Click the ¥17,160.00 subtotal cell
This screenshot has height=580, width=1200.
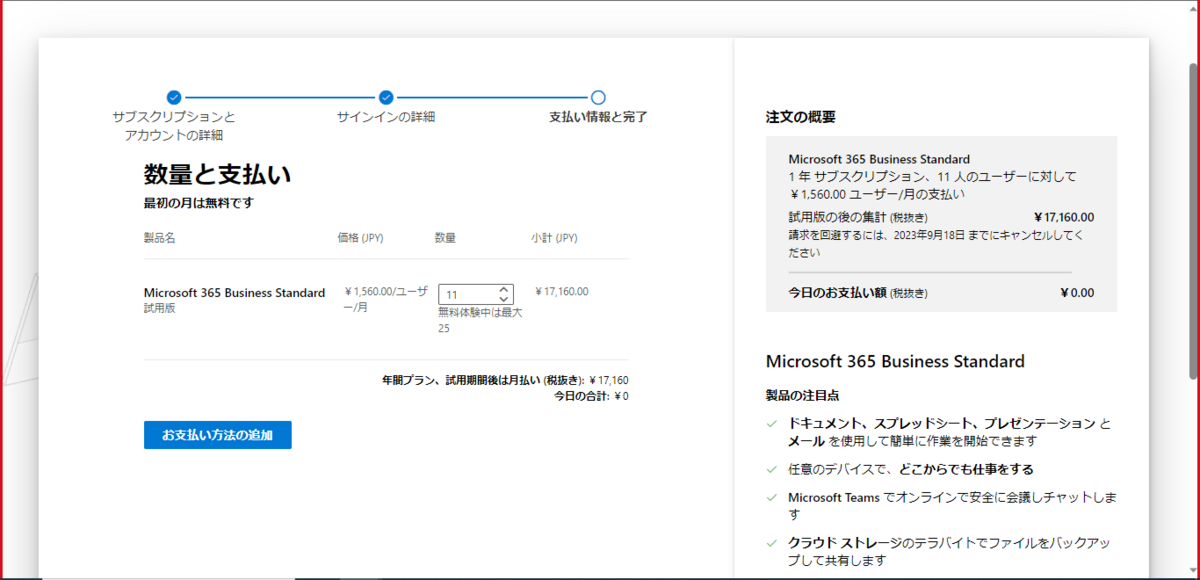coord(562,292)
